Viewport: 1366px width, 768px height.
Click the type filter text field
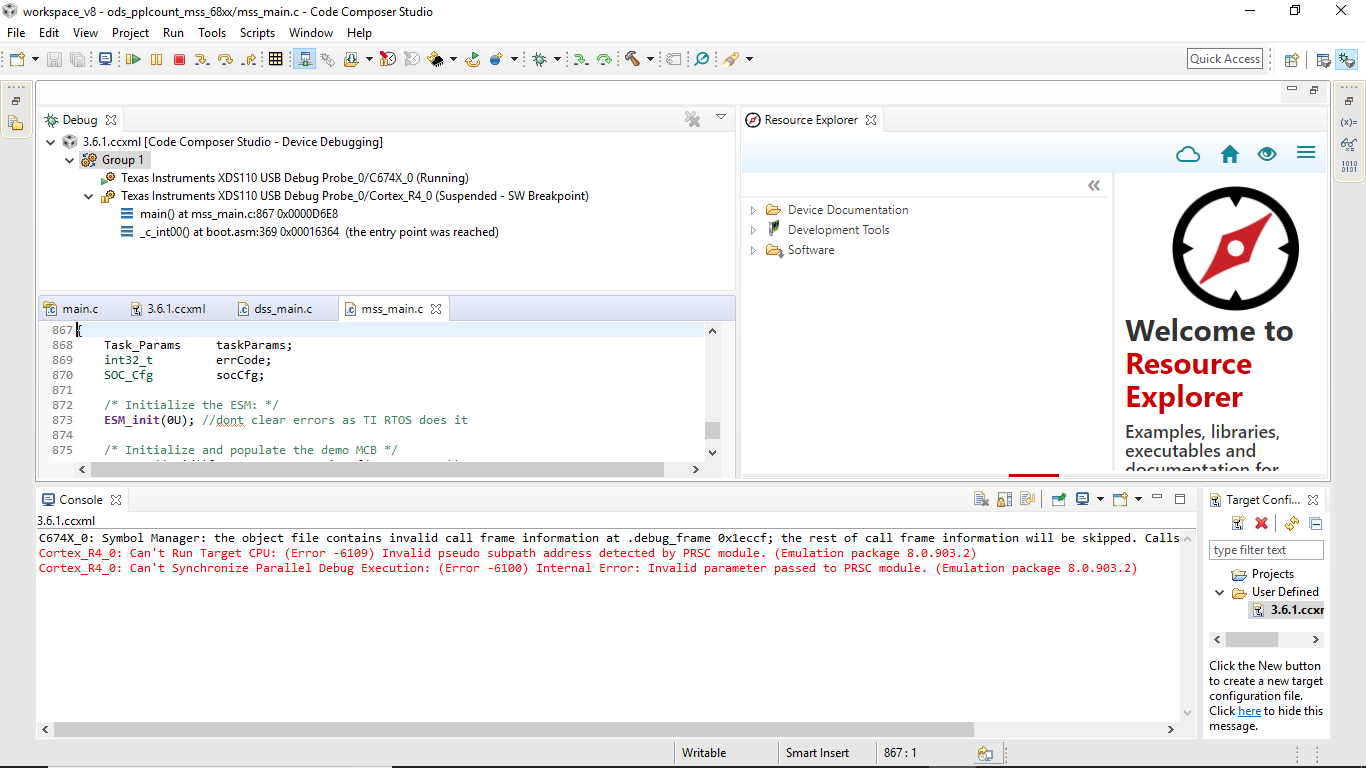tap(1266, 550)
